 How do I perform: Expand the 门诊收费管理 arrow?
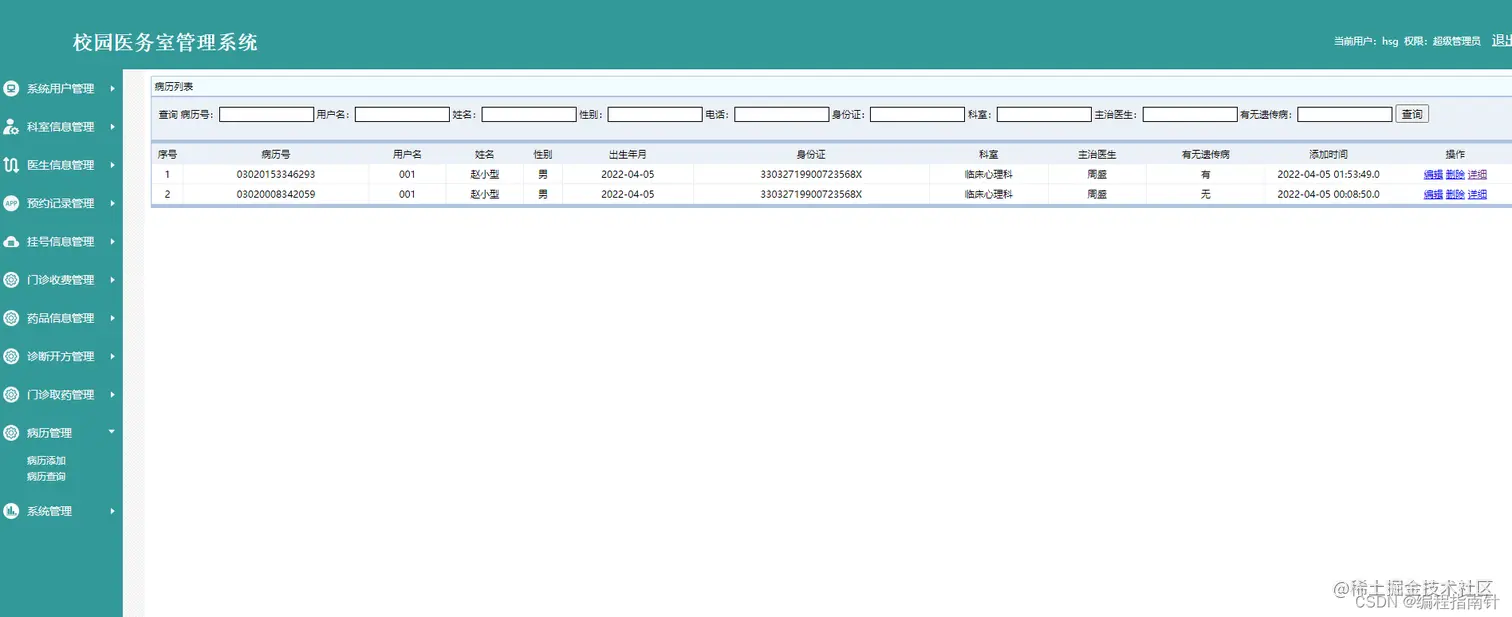tap(112, 280)
